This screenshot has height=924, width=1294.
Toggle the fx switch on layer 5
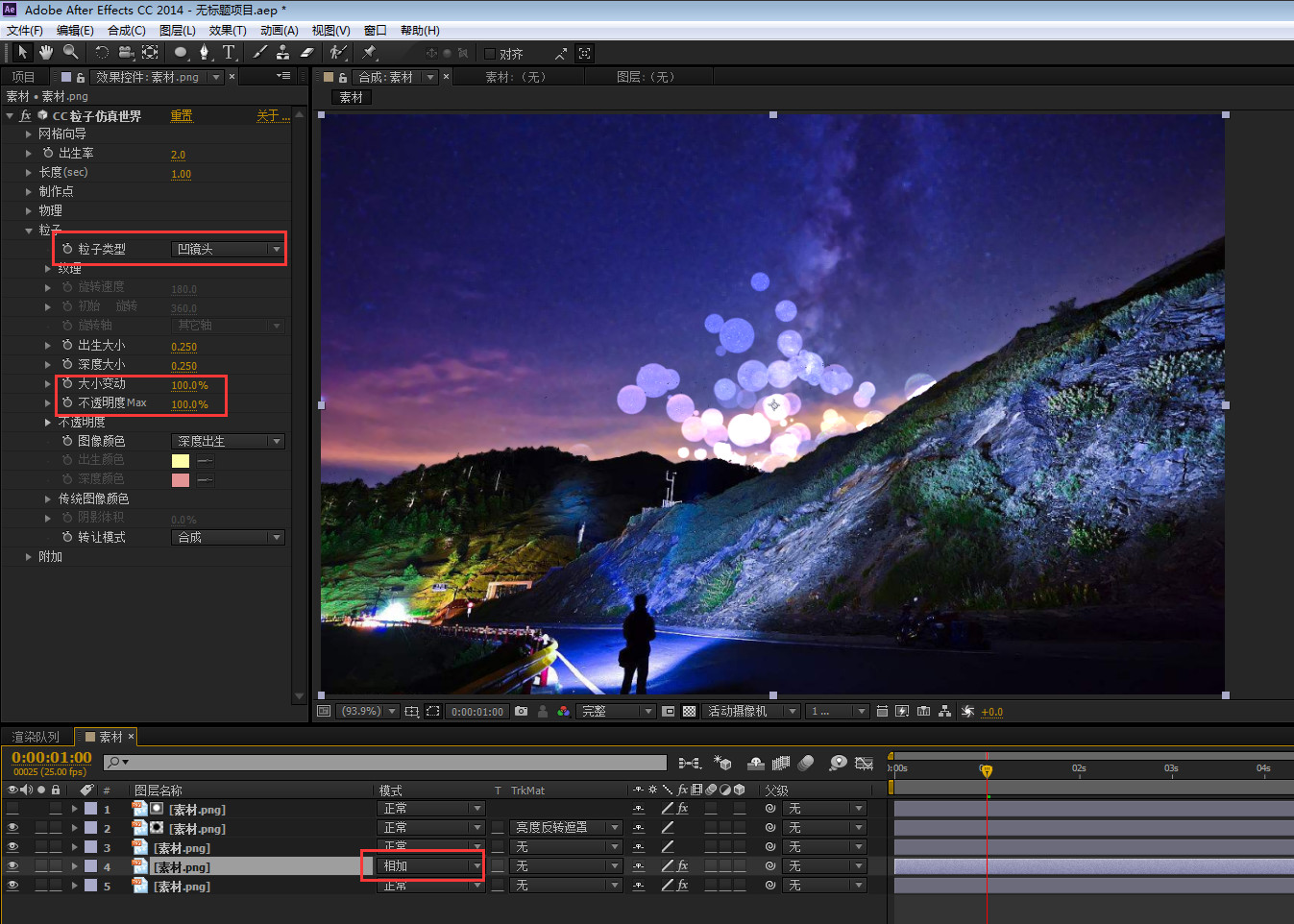683,886
